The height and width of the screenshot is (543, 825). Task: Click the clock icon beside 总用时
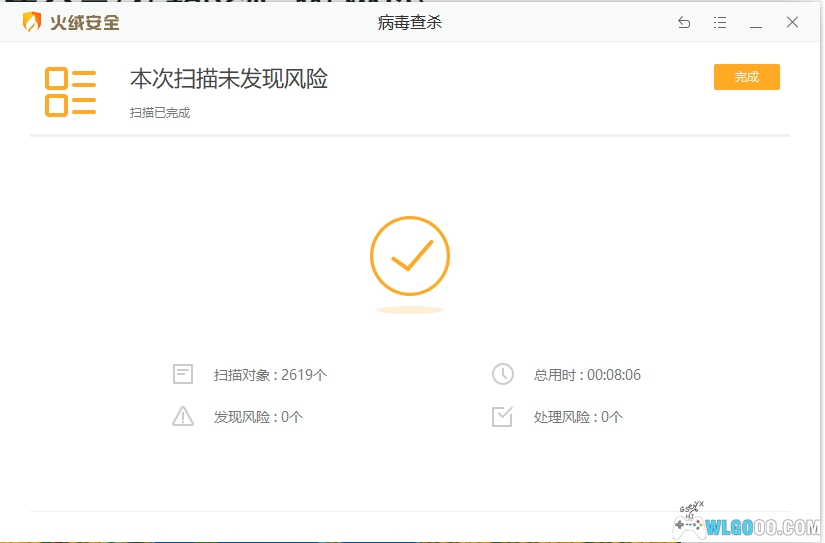point(502,375)
